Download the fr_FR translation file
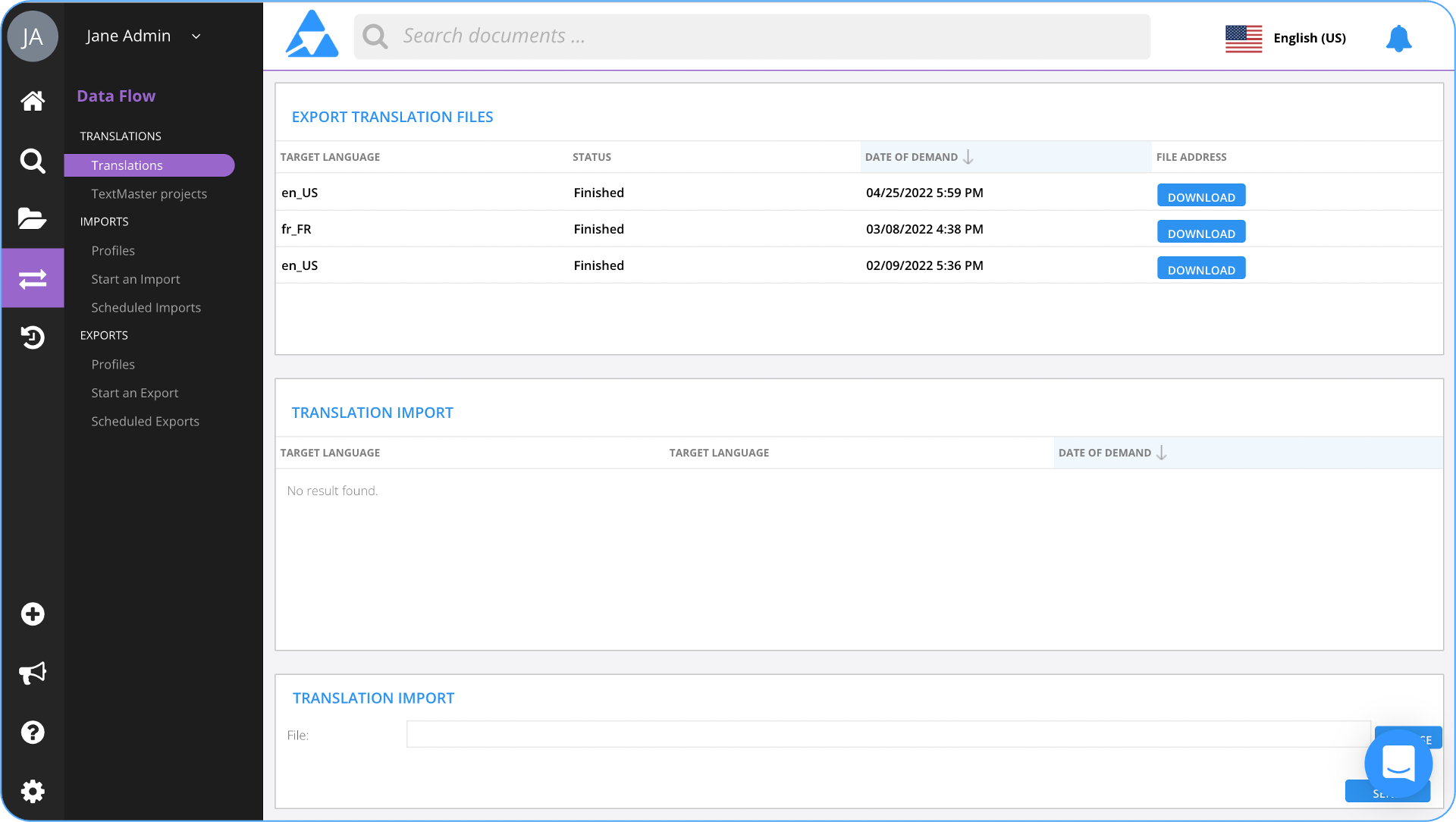 pos(1201,232)
